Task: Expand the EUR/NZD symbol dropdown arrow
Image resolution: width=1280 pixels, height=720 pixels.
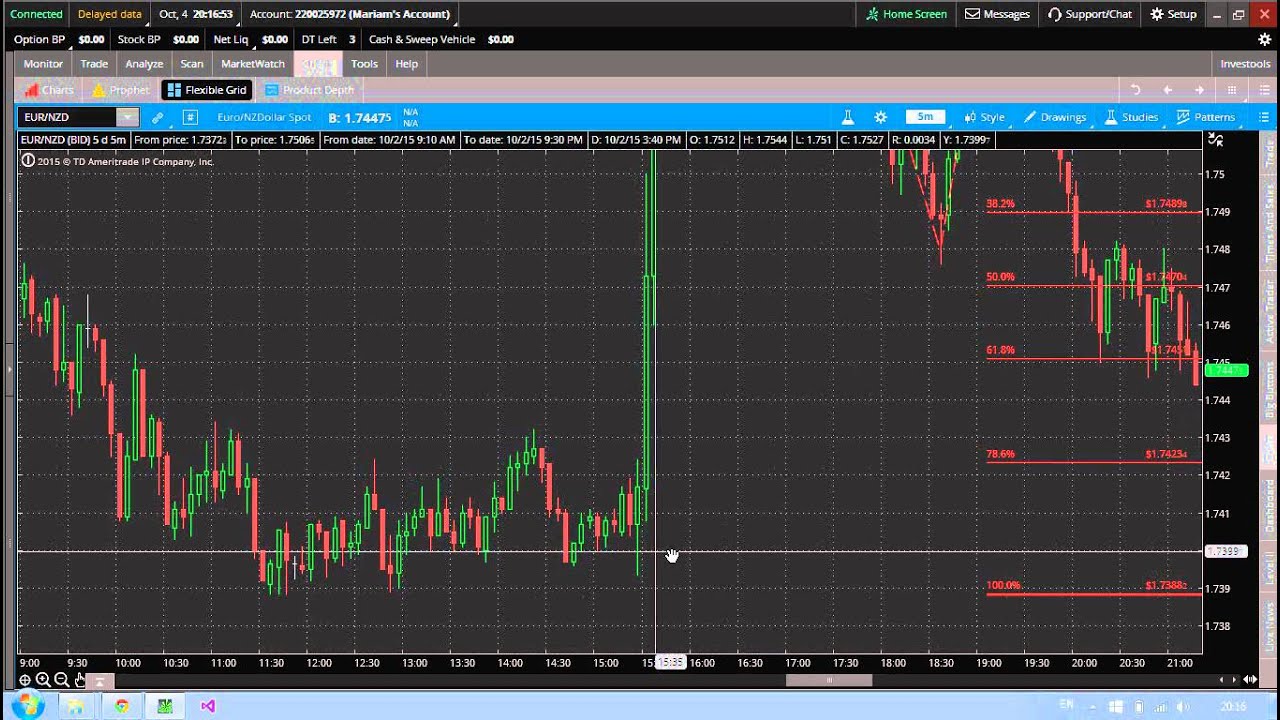Action: pyautogui.click(x=127, y=118)
